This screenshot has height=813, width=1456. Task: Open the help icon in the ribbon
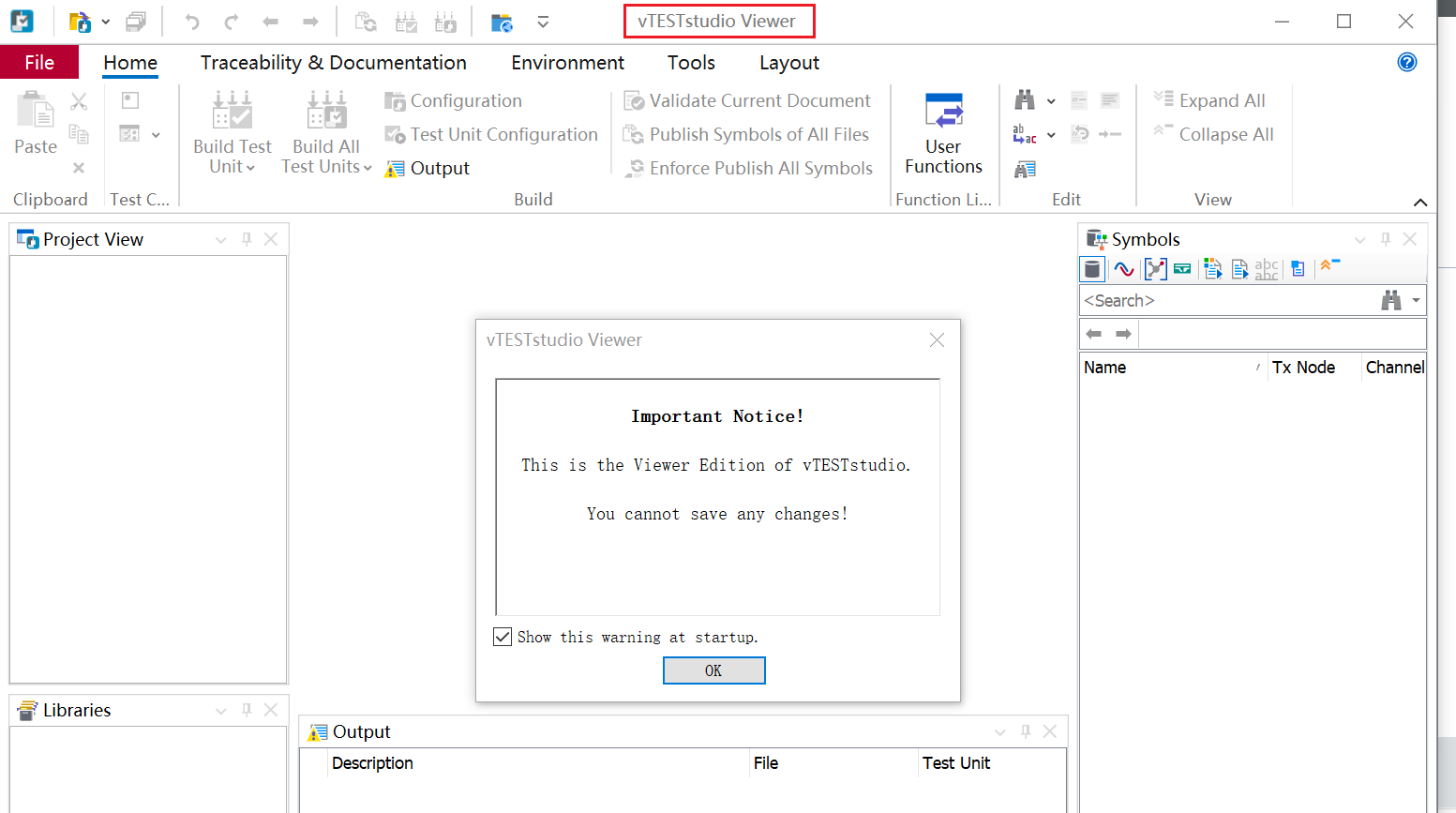[x=1406, y=62]
